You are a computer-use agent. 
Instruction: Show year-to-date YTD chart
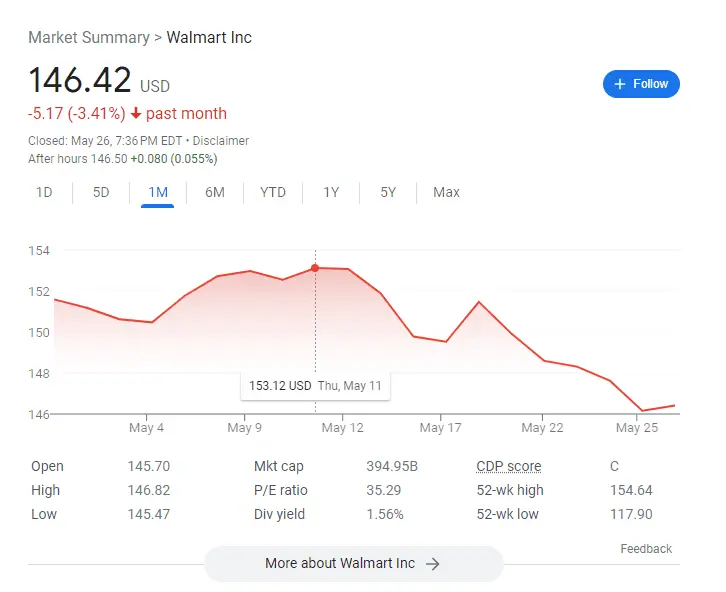coord(273,192)
